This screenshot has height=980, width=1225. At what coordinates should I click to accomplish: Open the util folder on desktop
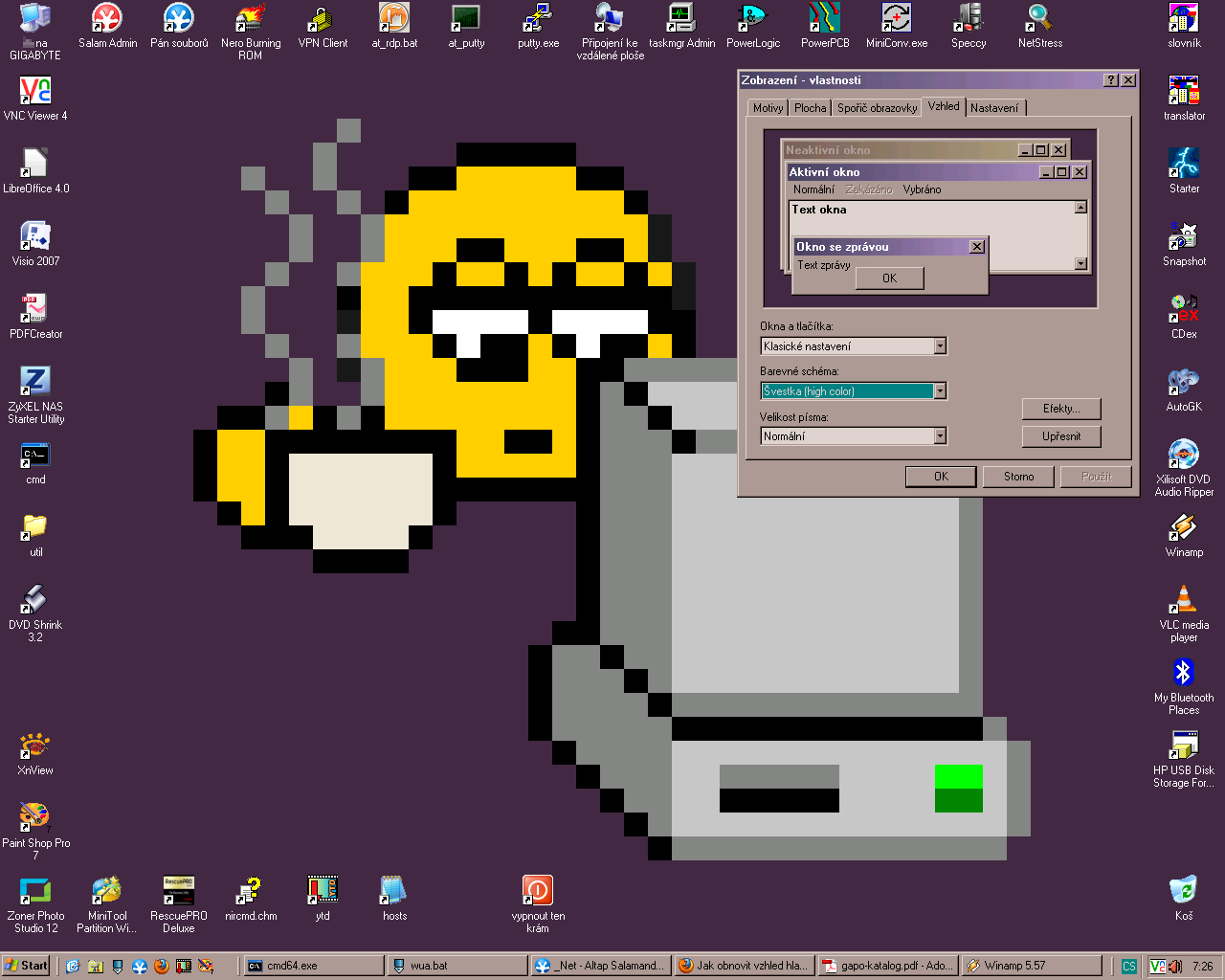tap(35, 535)
